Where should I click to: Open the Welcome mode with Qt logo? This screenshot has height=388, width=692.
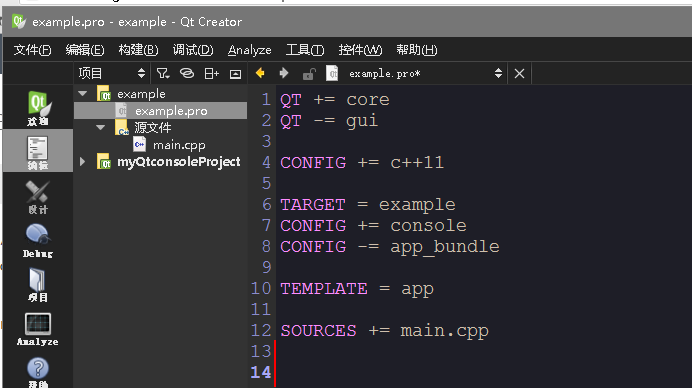[38, 108]
